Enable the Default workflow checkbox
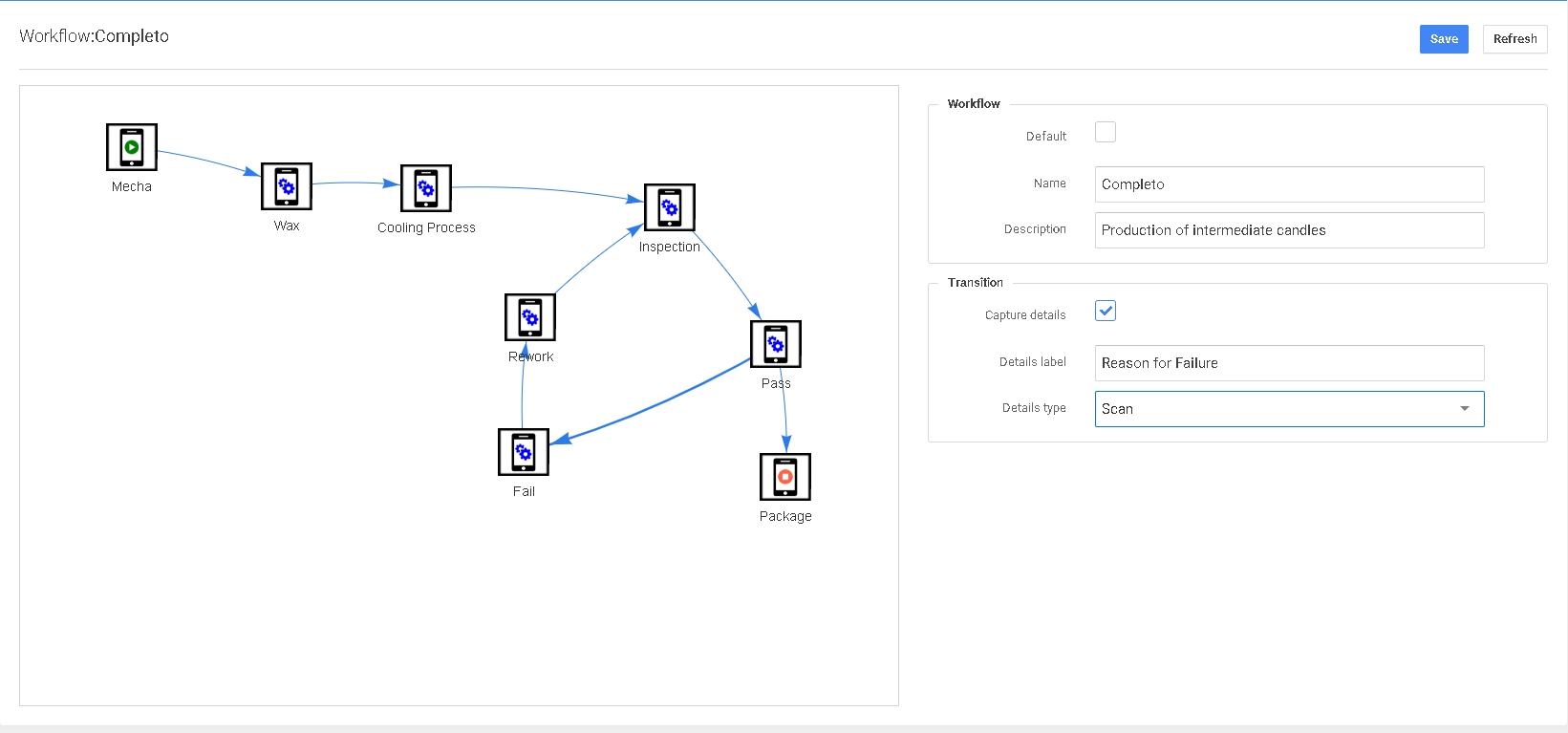1568x733 pixels. (x=1106, y=133)
